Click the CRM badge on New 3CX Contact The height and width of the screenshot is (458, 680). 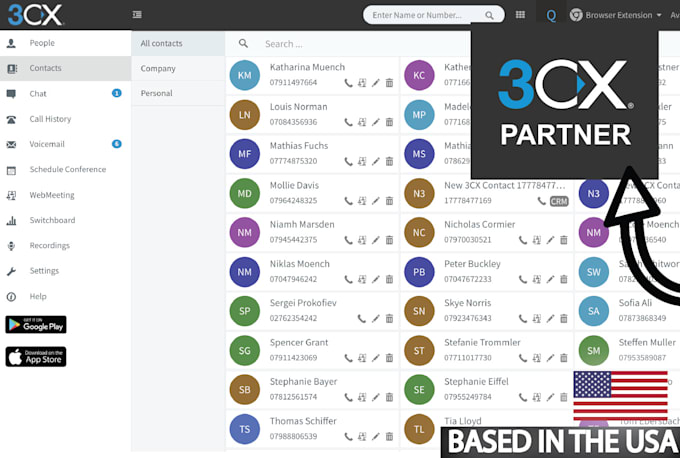pos(559,201)
